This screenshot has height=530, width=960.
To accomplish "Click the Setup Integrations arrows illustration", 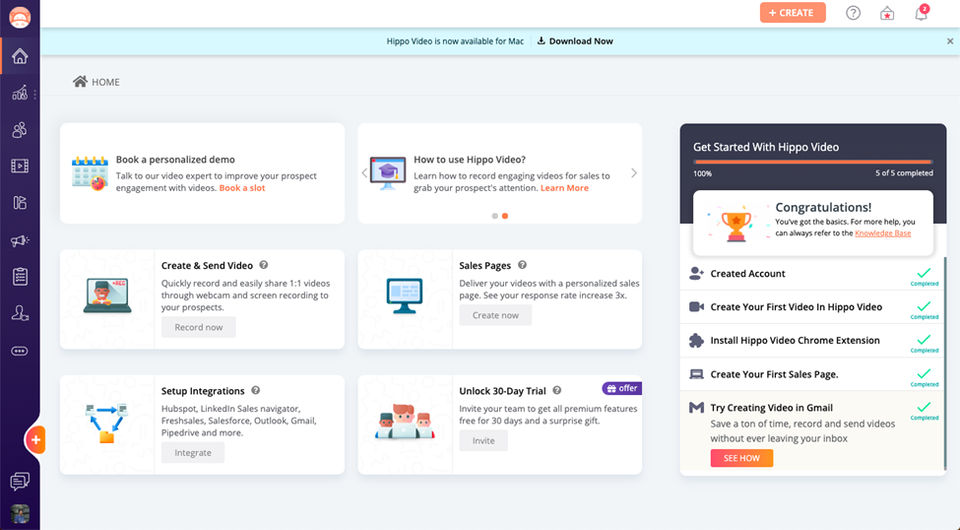I will coord(107,423).
